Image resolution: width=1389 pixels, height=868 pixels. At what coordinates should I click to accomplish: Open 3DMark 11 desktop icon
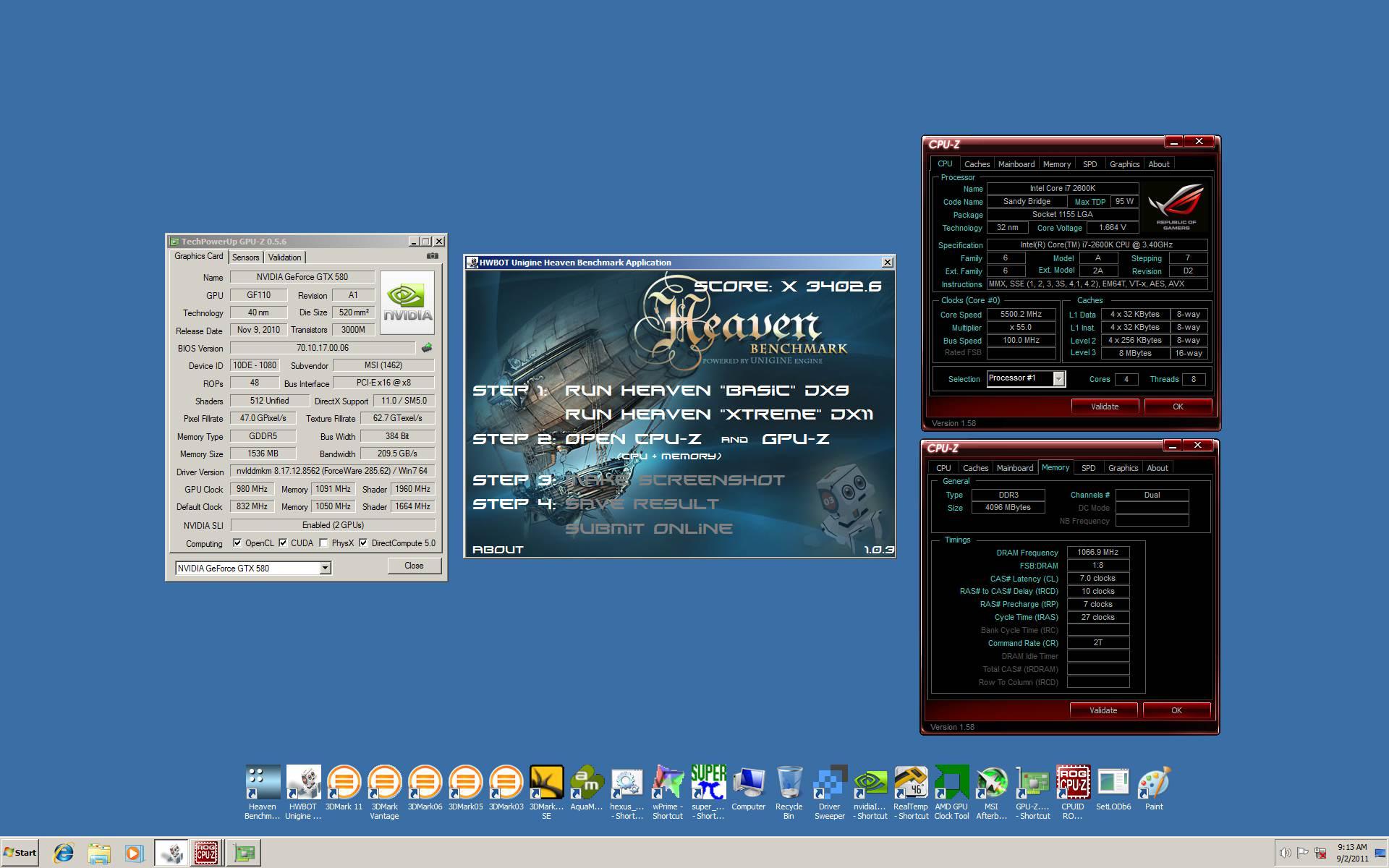(344, 788)
